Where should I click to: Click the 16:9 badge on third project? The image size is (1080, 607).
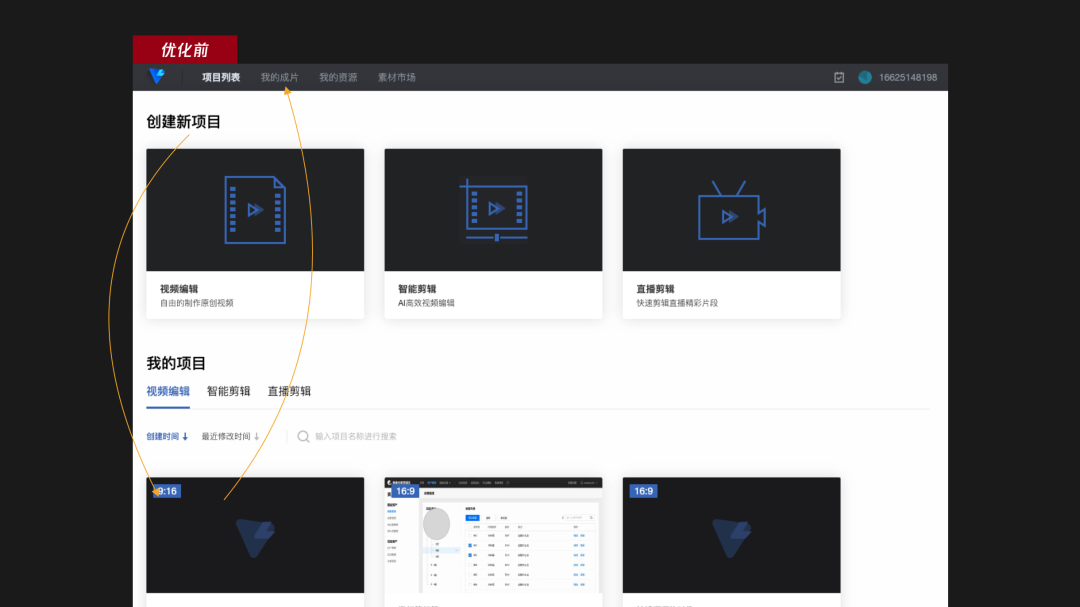(x=644, y=491)
